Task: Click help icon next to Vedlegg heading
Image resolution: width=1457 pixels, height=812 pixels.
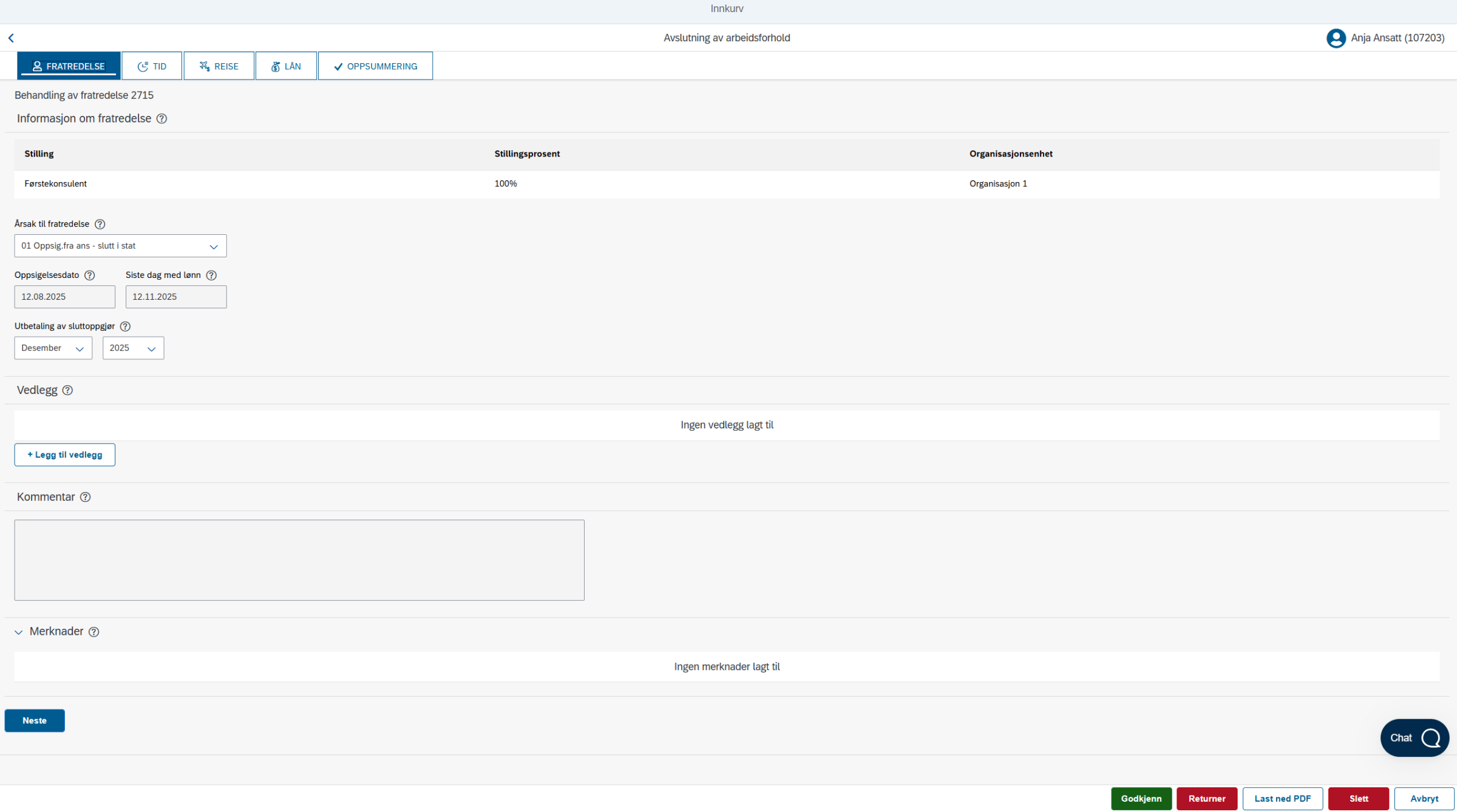Action: click(x=67, y=390)
